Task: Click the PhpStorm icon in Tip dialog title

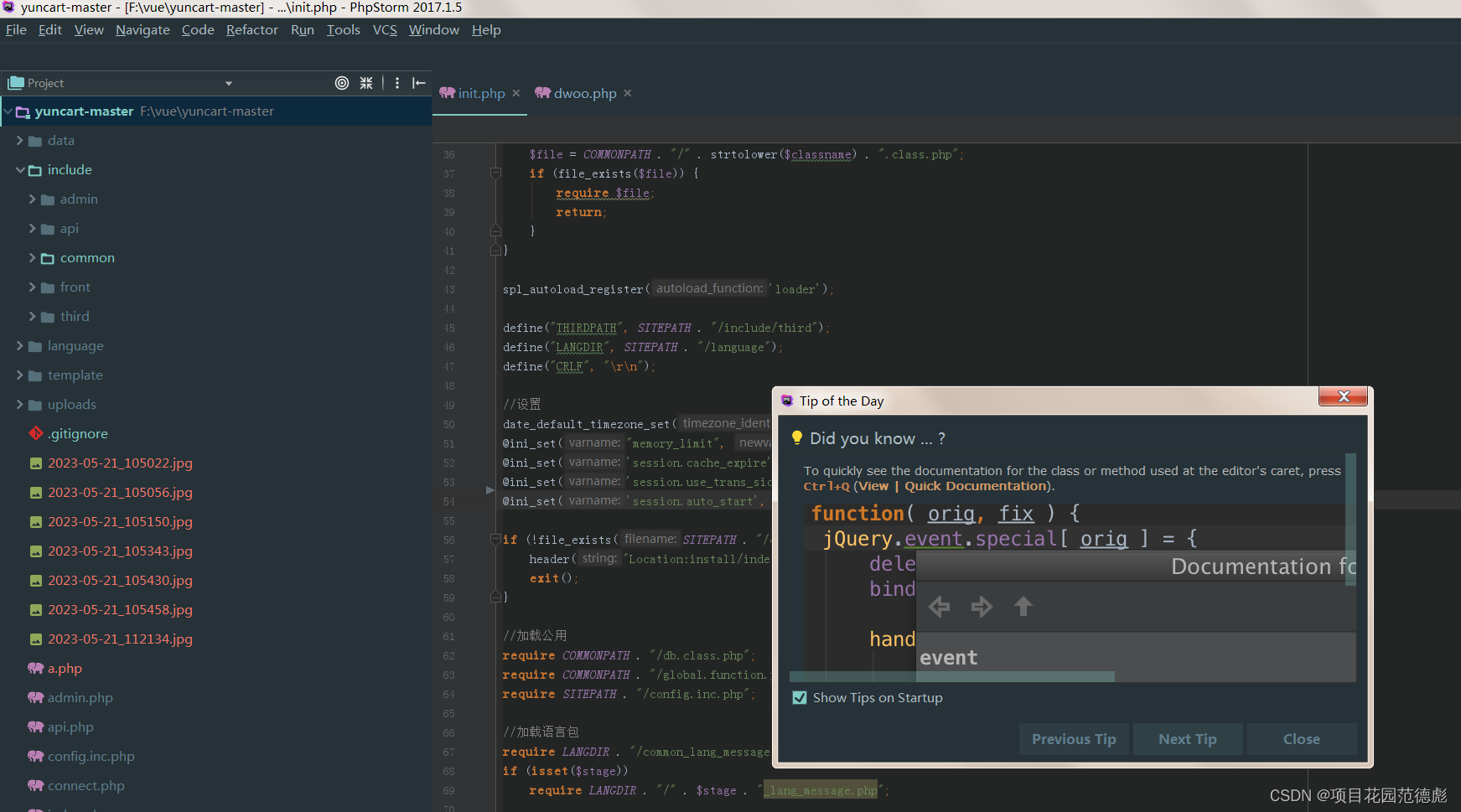Action: pyautogui.click(x=787, y=401)
